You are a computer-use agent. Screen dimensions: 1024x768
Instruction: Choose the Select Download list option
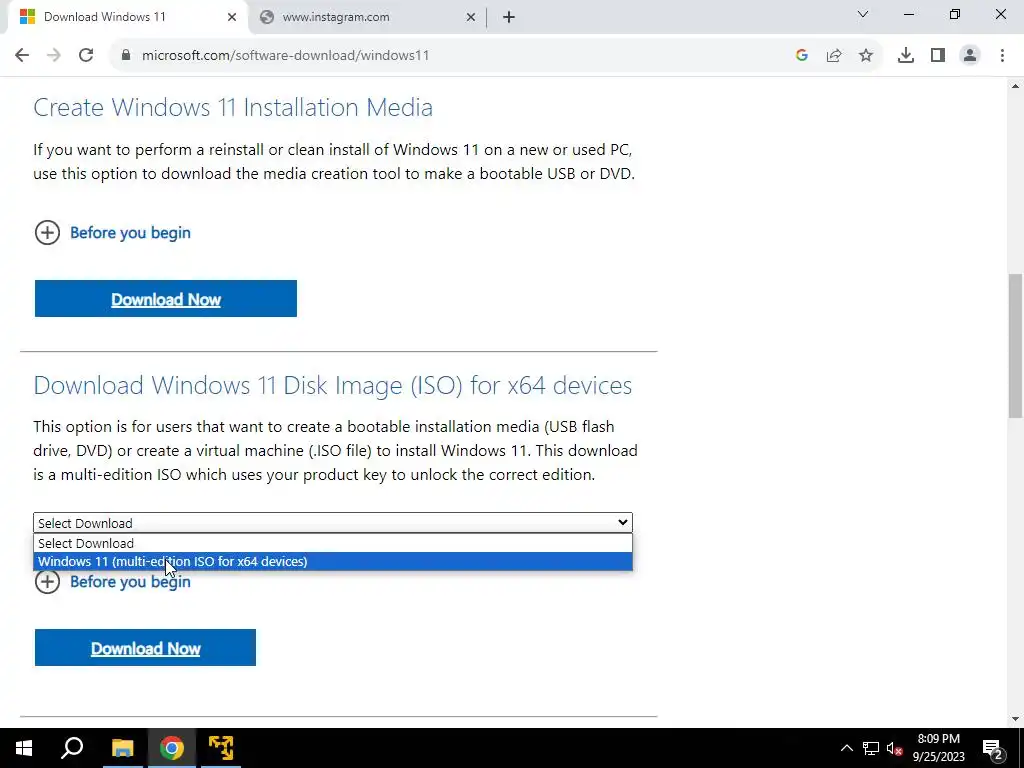coord(332,543)
